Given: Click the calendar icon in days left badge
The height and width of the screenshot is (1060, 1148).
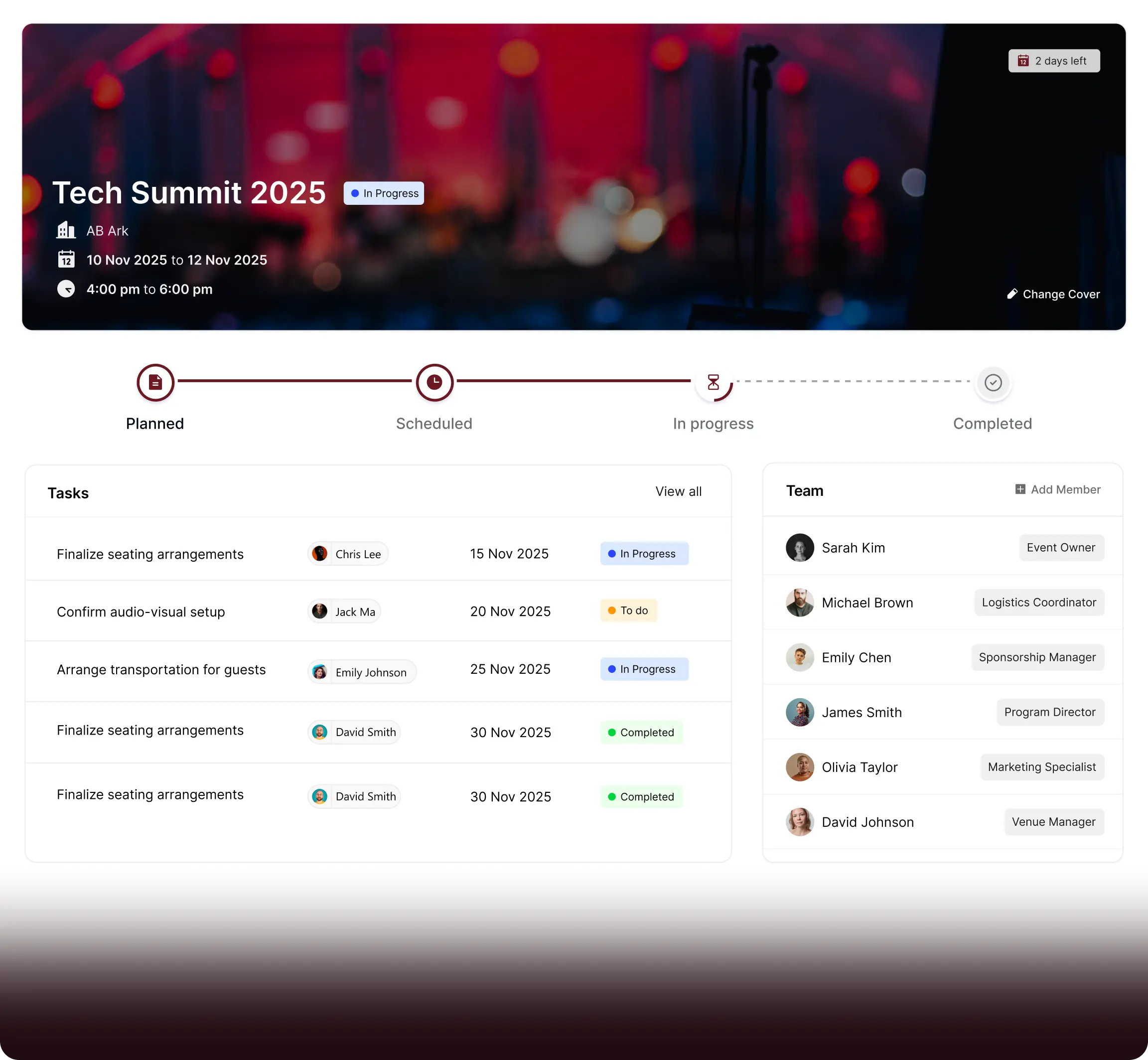Looking at the screenshot, I should tap(1023, 61).
